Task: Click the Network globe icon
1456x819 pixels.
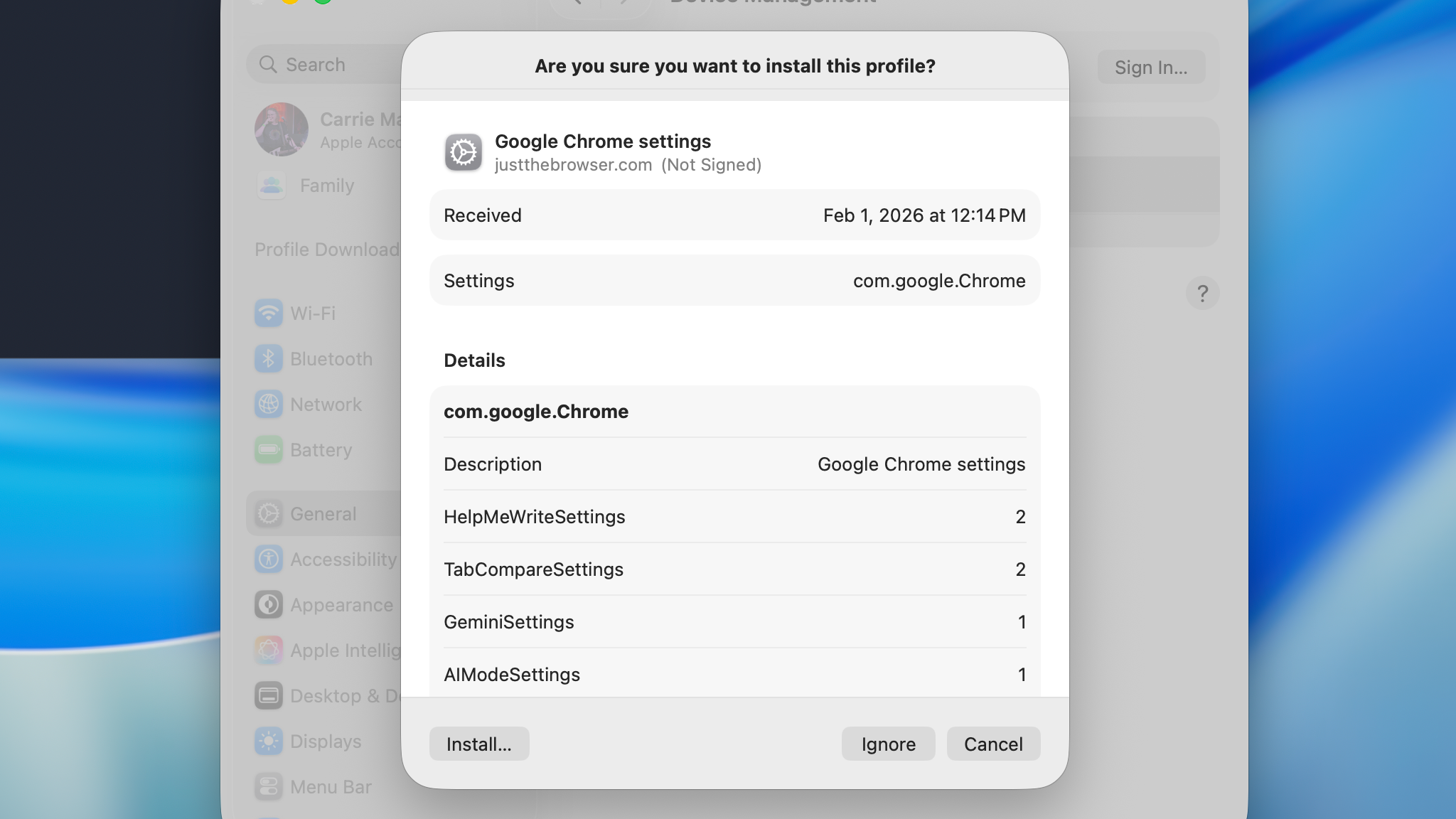Action: tap(268, 404)
